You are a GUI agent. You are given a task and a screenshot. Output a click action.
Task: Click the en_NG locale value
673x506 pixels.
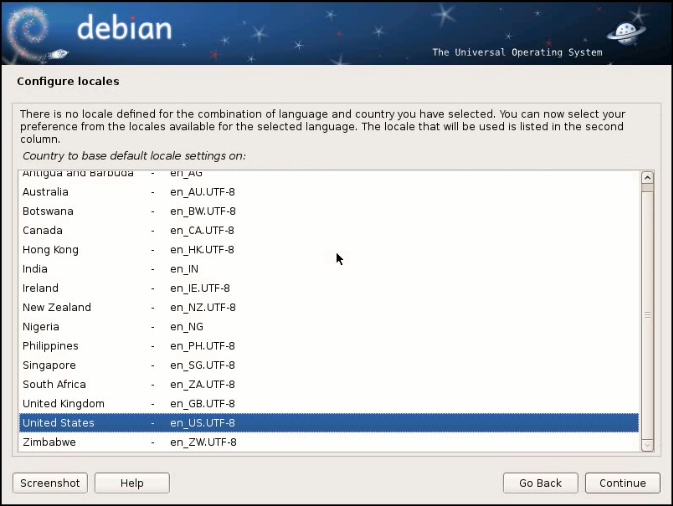[187, 327]
